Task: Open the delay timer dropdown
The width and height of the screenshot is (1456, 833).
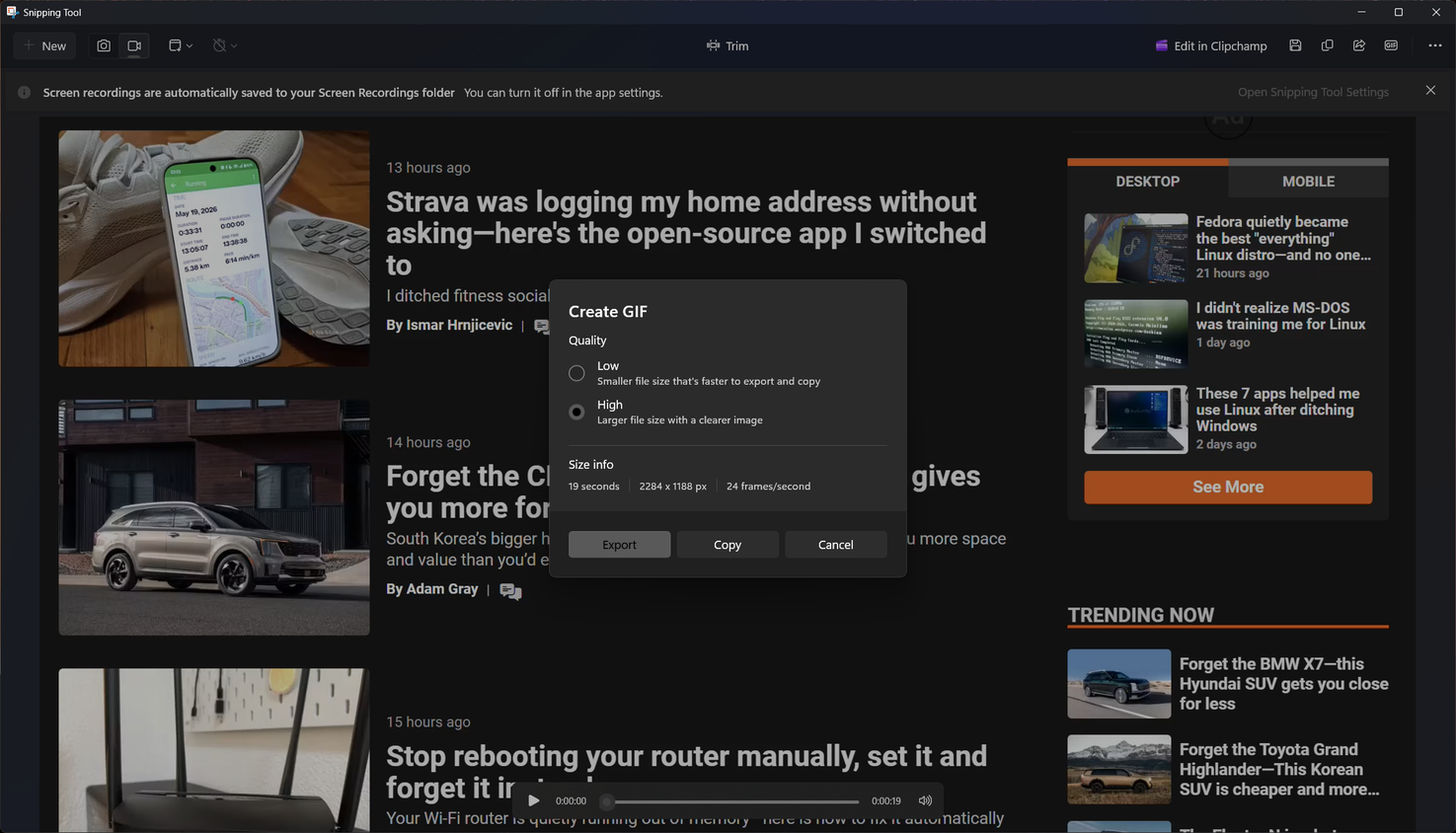Action: coord(225,45)
